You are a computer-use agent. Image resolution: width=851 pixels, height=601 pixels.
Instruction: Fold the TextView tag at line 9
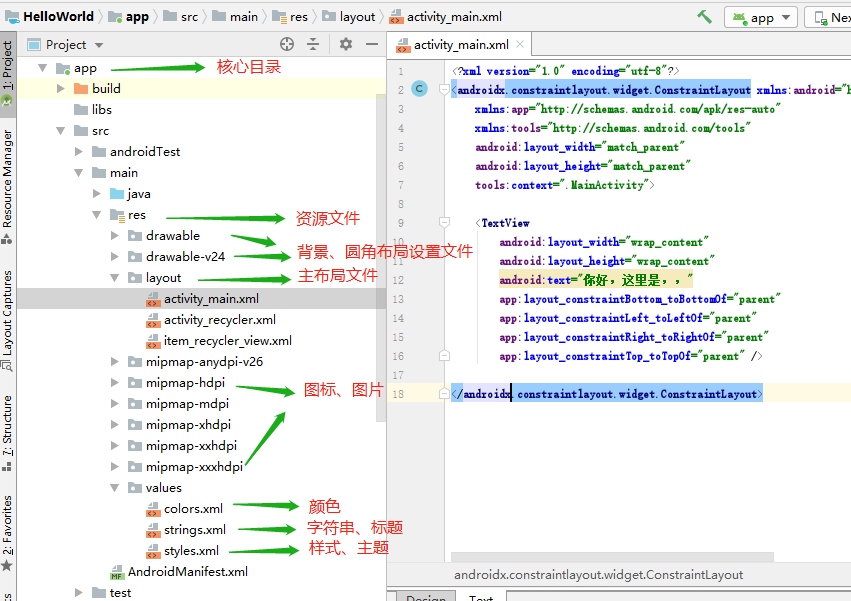tap(444, 223)
